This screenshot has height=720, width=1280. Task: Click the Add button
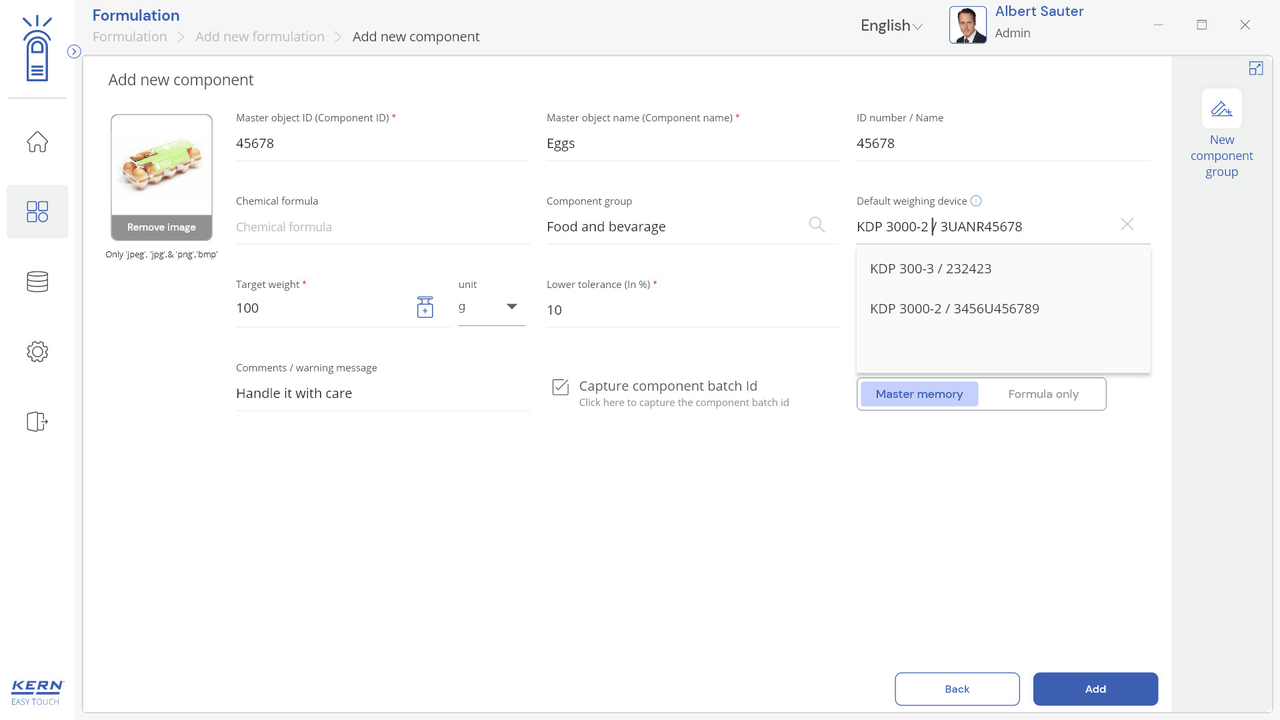[1095, 689]
